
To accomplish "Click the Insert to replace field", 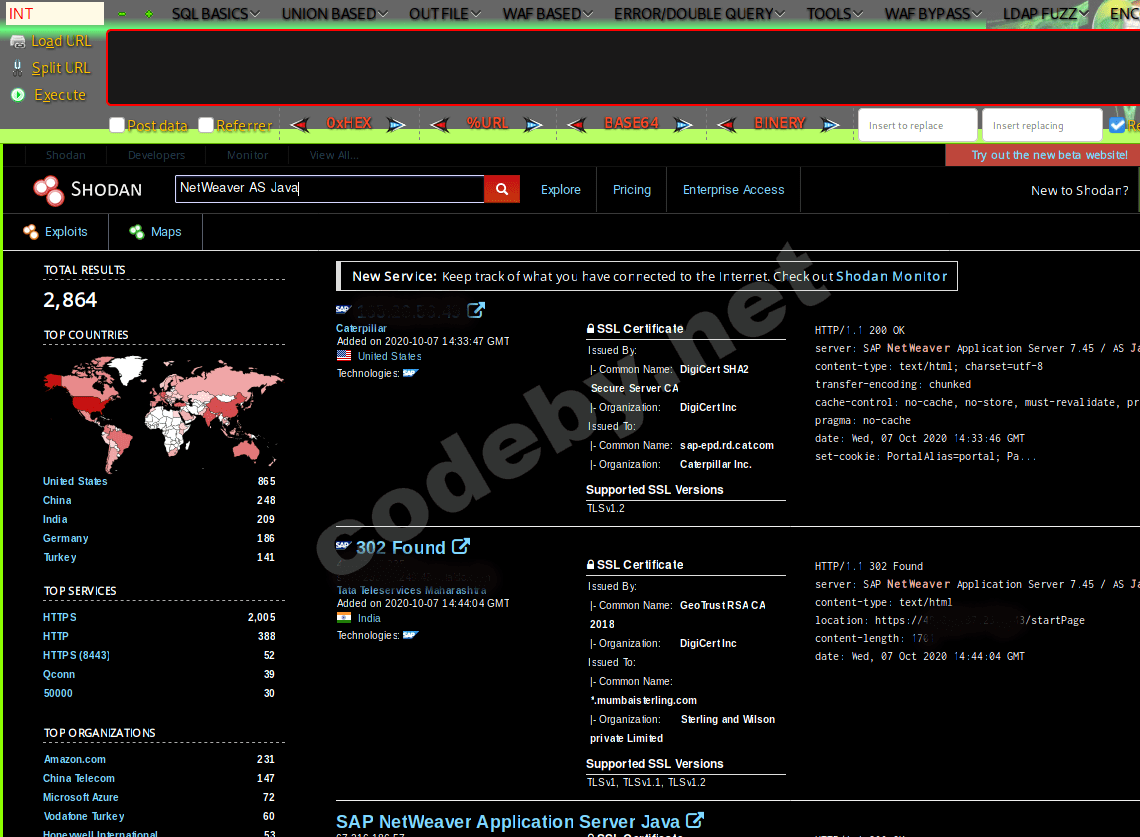I will [x=918, y=125].
